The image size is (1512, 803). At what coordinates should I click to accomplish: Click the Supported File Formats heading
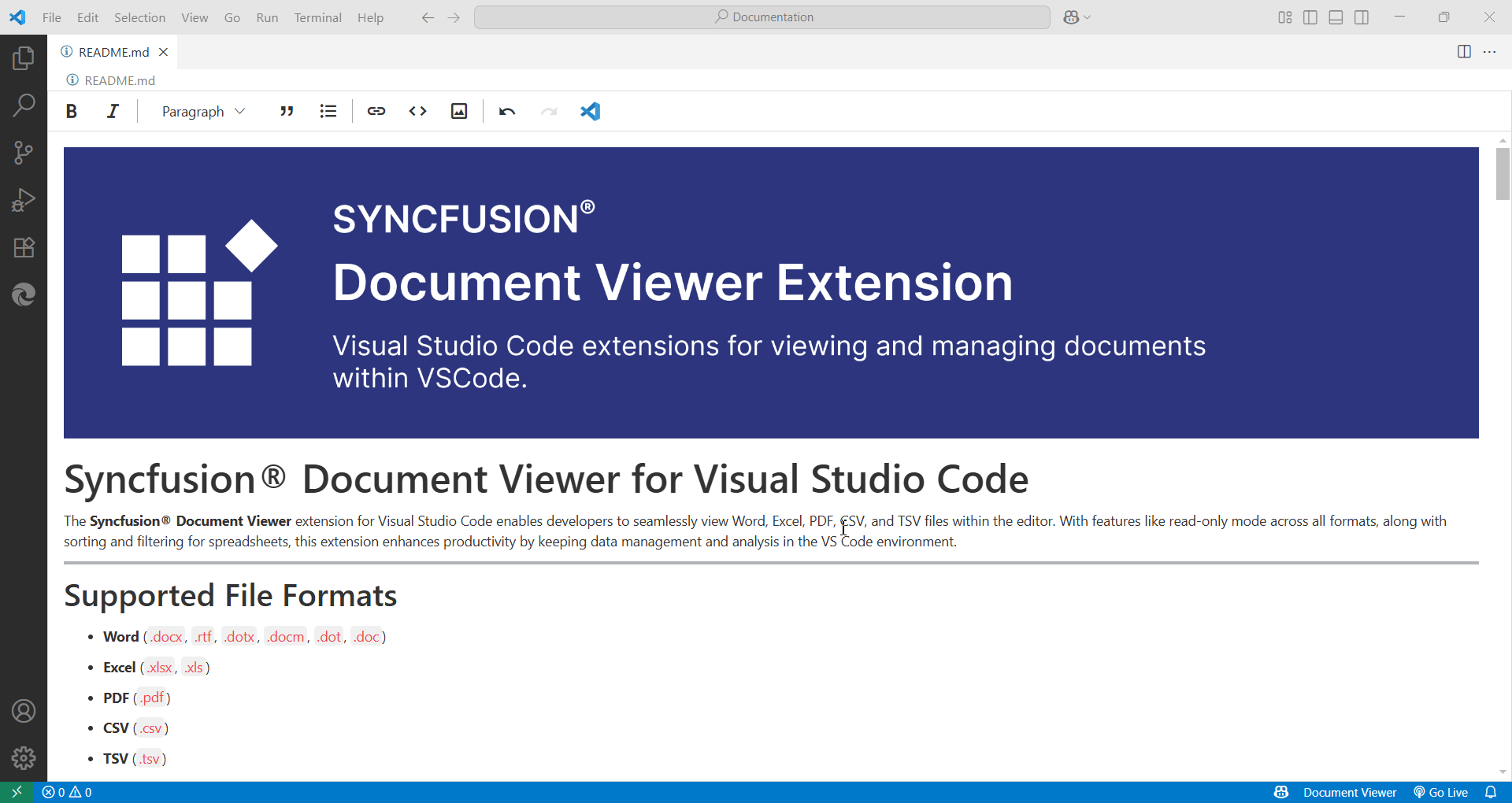(x=231, y=596)
